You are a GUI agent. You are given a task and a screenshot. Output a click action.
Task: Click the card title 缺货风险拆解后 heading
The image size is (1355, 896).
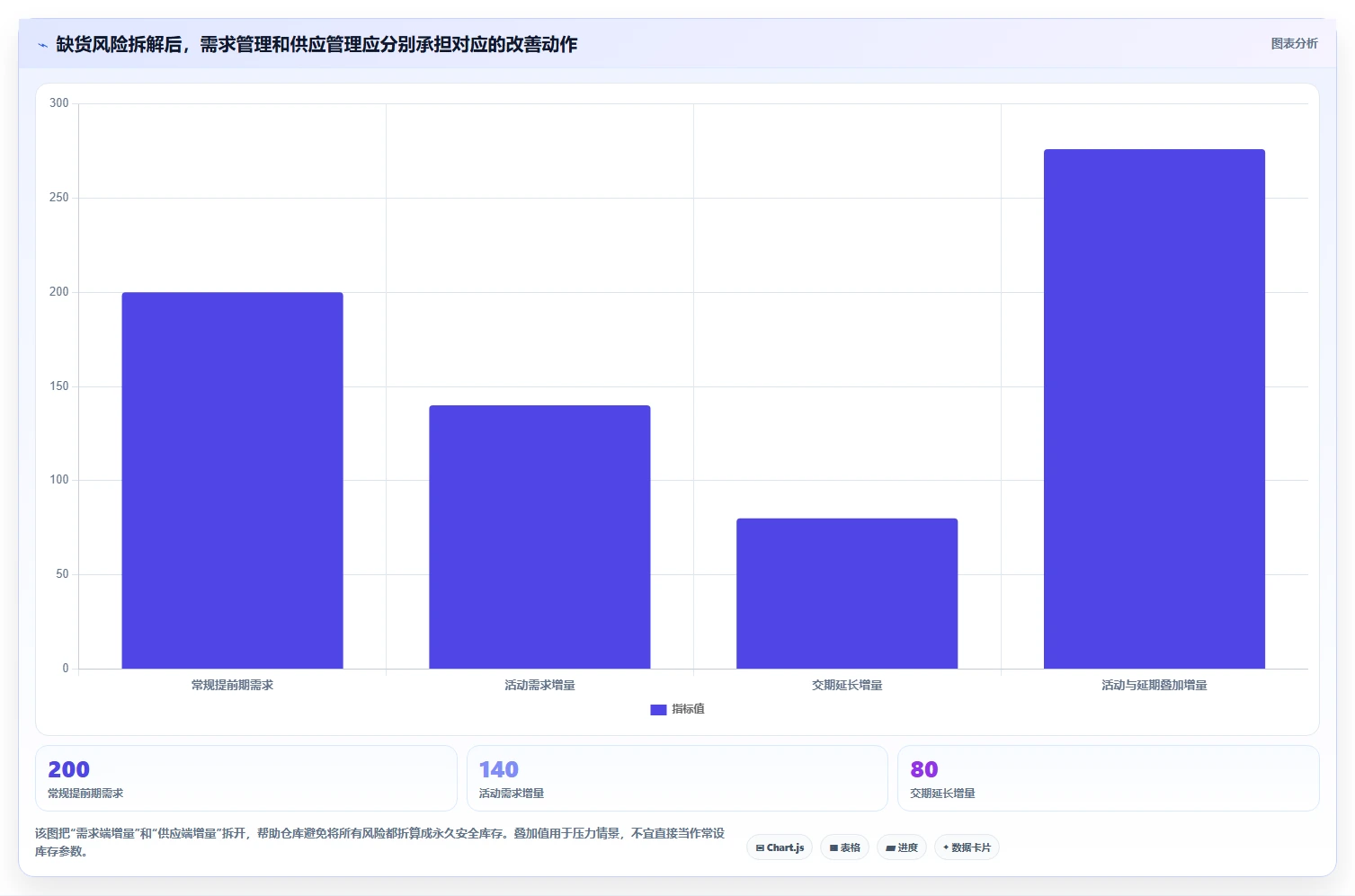tap(316, 44)
